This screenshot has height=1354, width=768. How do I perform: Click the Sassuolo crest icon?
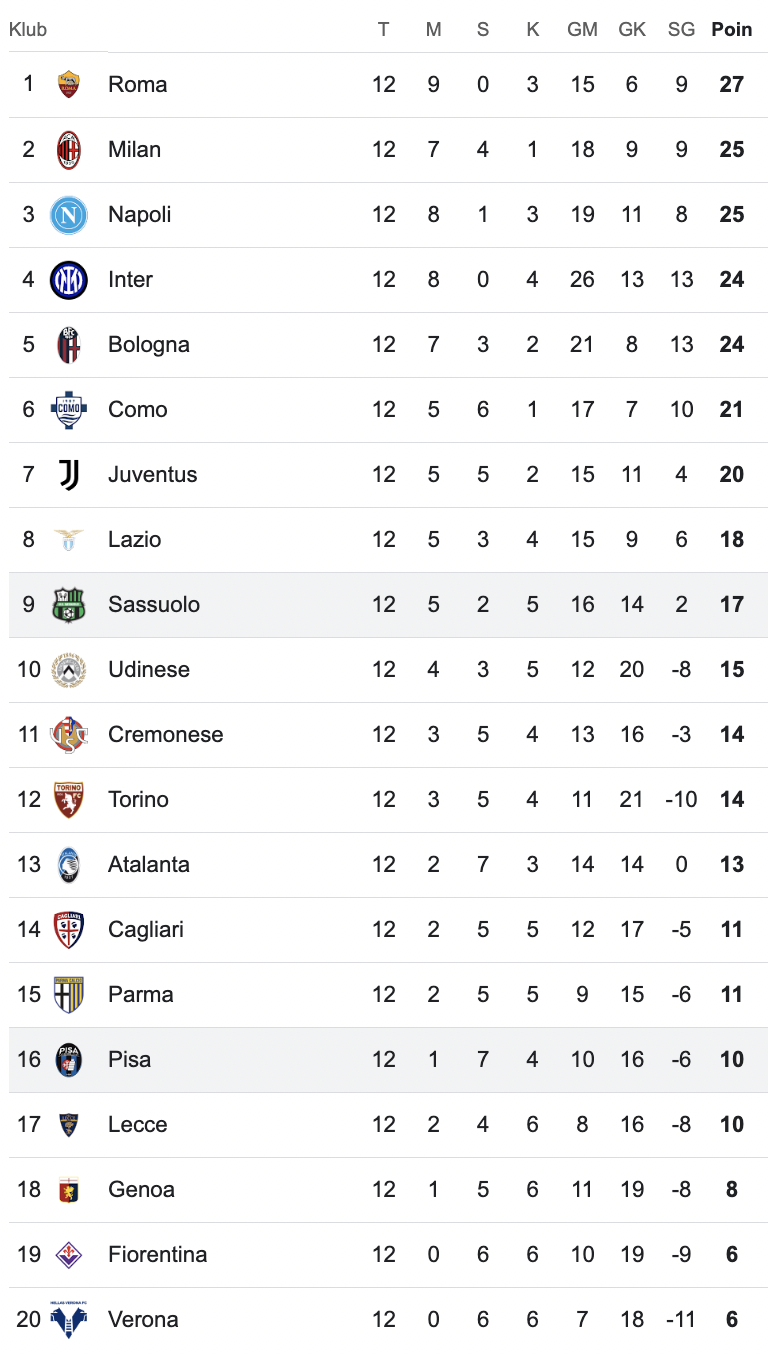tap(68, 604)
